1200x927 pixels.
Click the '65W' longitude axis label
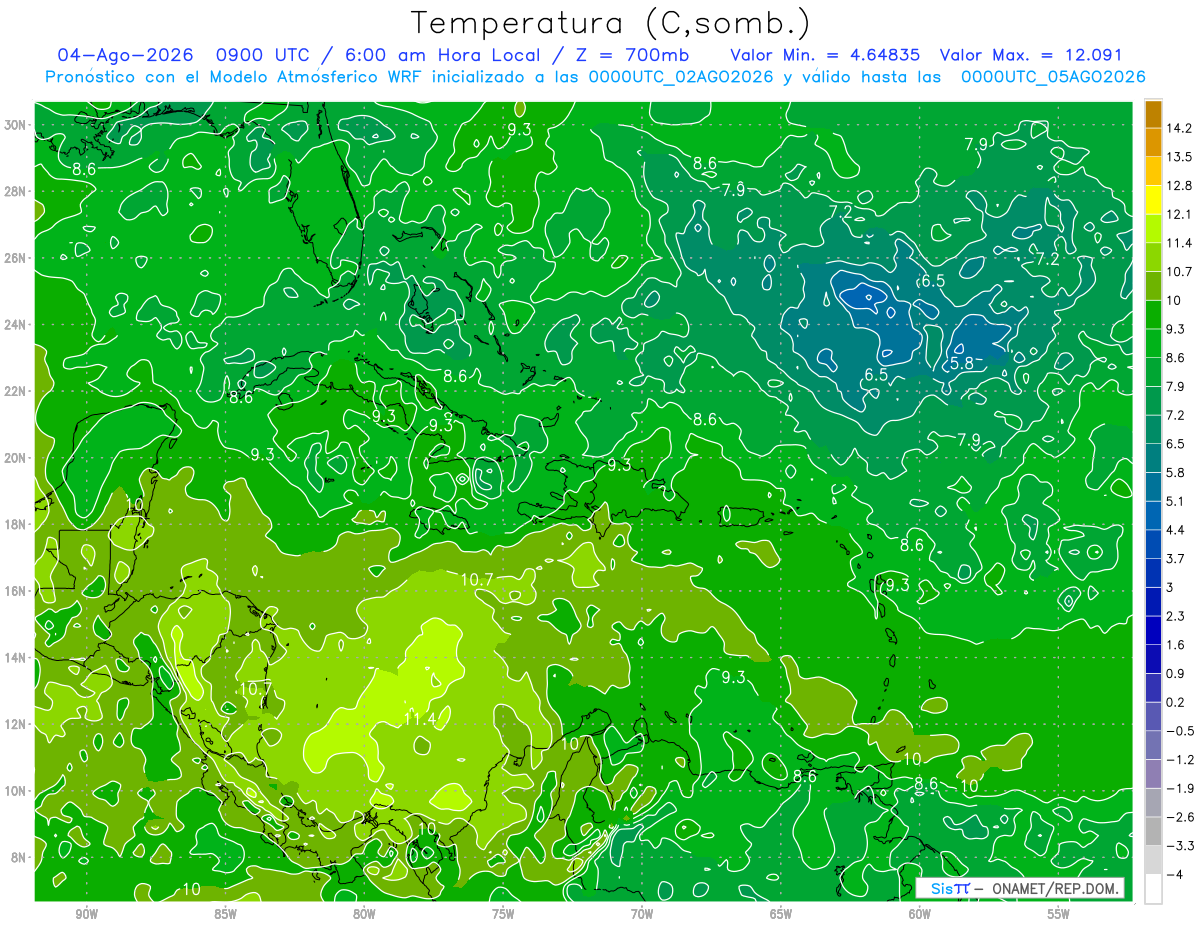click(781, 914)
